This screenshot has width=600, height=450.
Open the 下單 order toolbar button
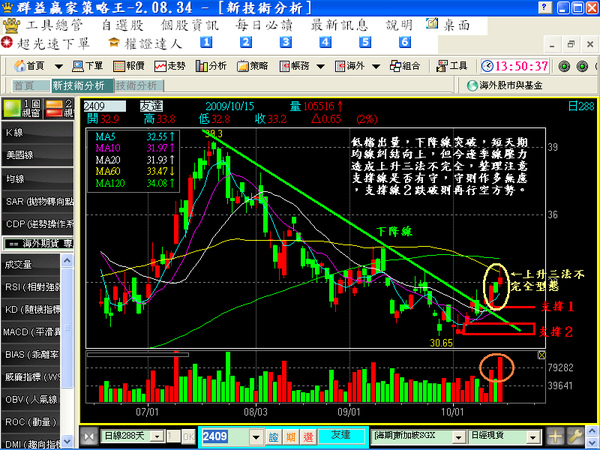[x=87, y=66]
